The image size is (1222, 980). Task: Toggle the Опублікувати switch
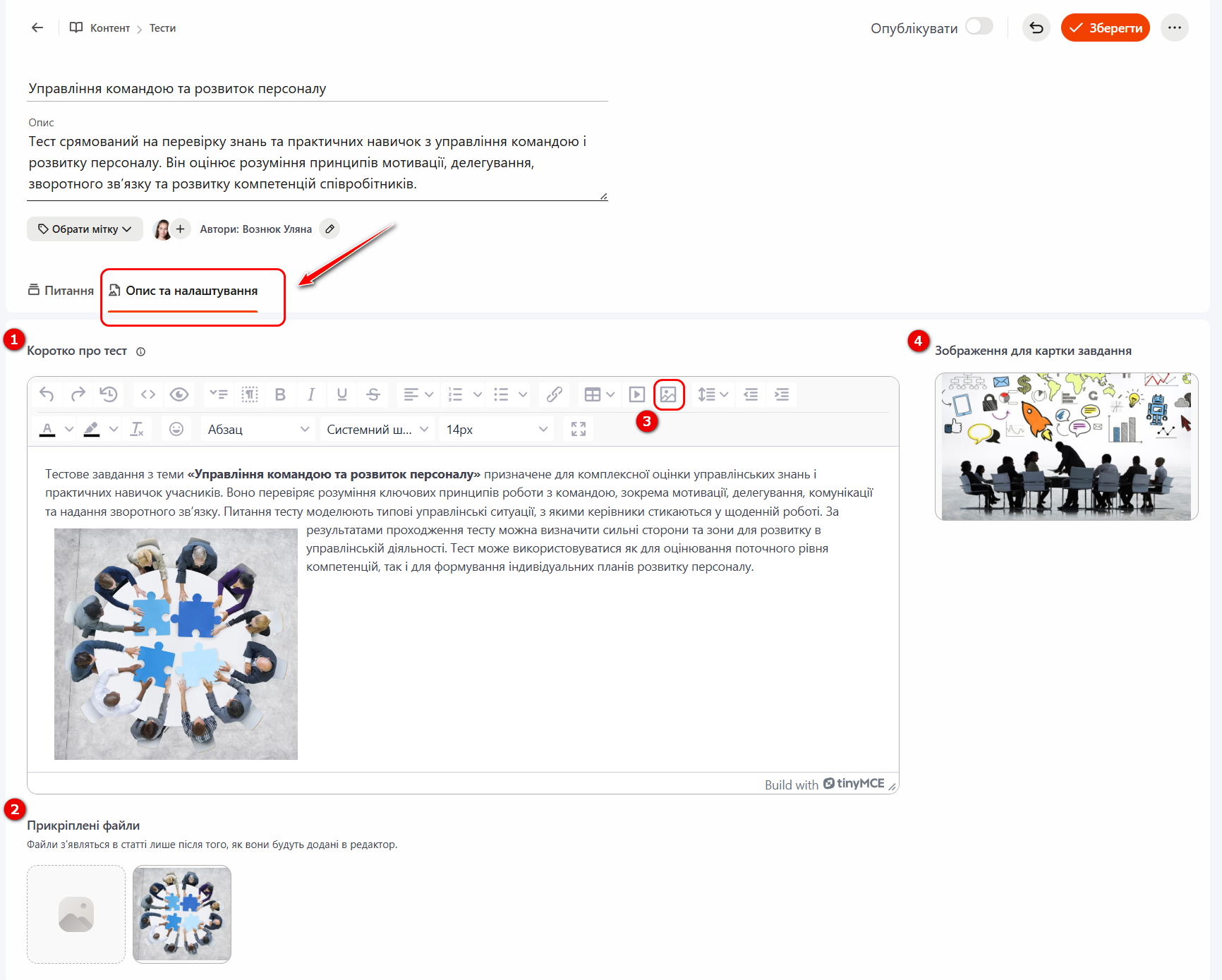[979, 27]
